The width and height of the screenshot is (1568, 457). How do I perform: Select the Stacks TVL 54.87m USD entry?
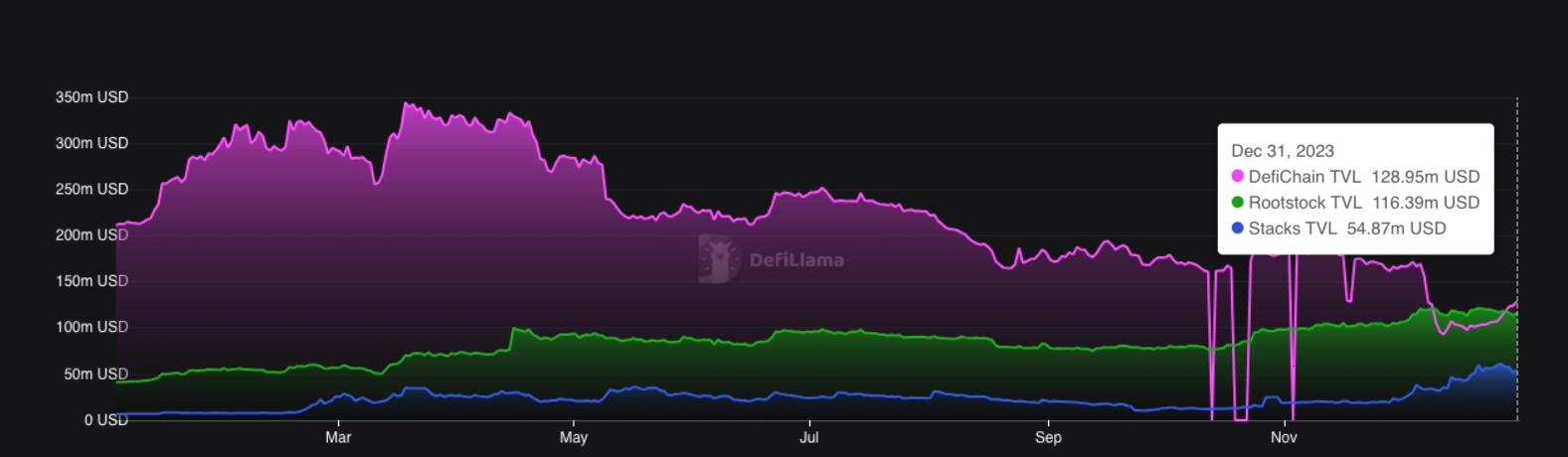1338,228
